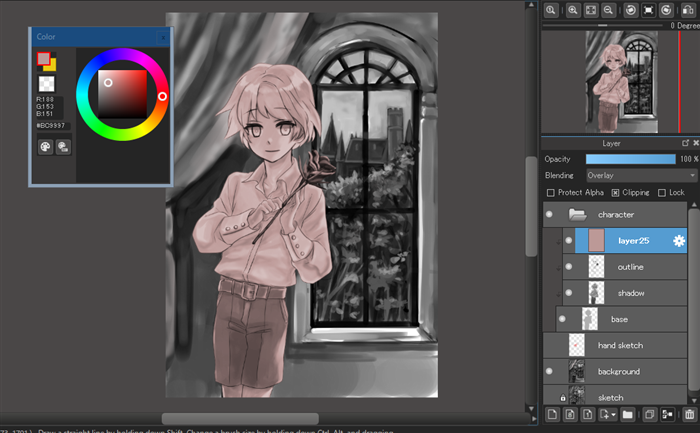
Task: Click the navigator rotation slider
Action: [x=602, y=25]
